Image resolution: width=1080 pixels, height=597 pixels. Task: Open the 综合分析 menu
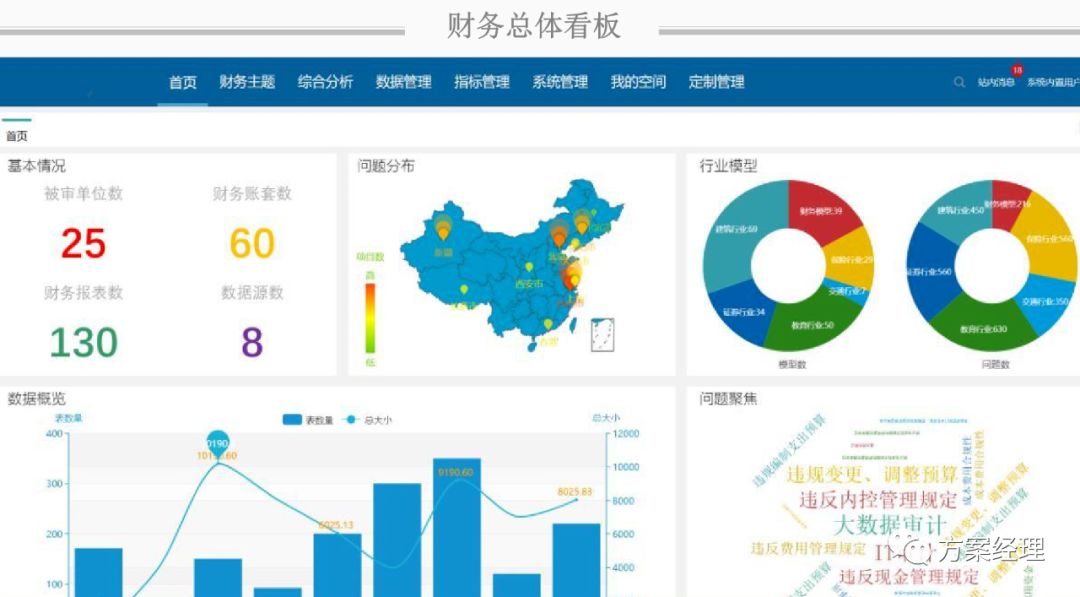pyautogui.click(x=325, y=82)
